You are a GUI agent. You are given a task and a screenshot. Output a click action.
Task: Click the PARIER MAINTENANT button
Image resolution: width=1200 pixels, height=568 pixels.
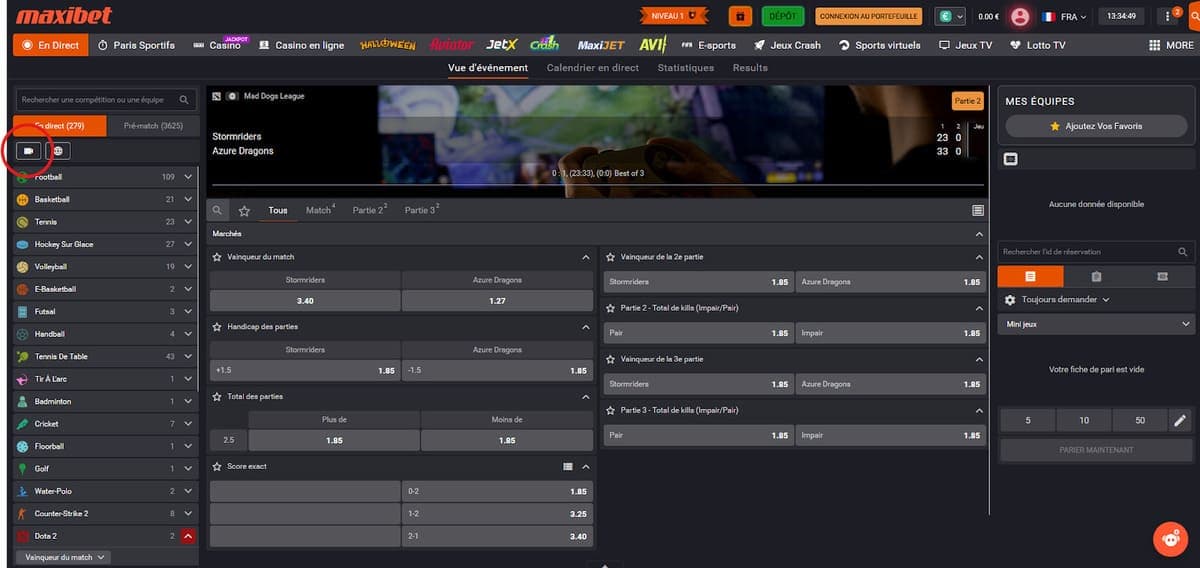pos(1096,450)
